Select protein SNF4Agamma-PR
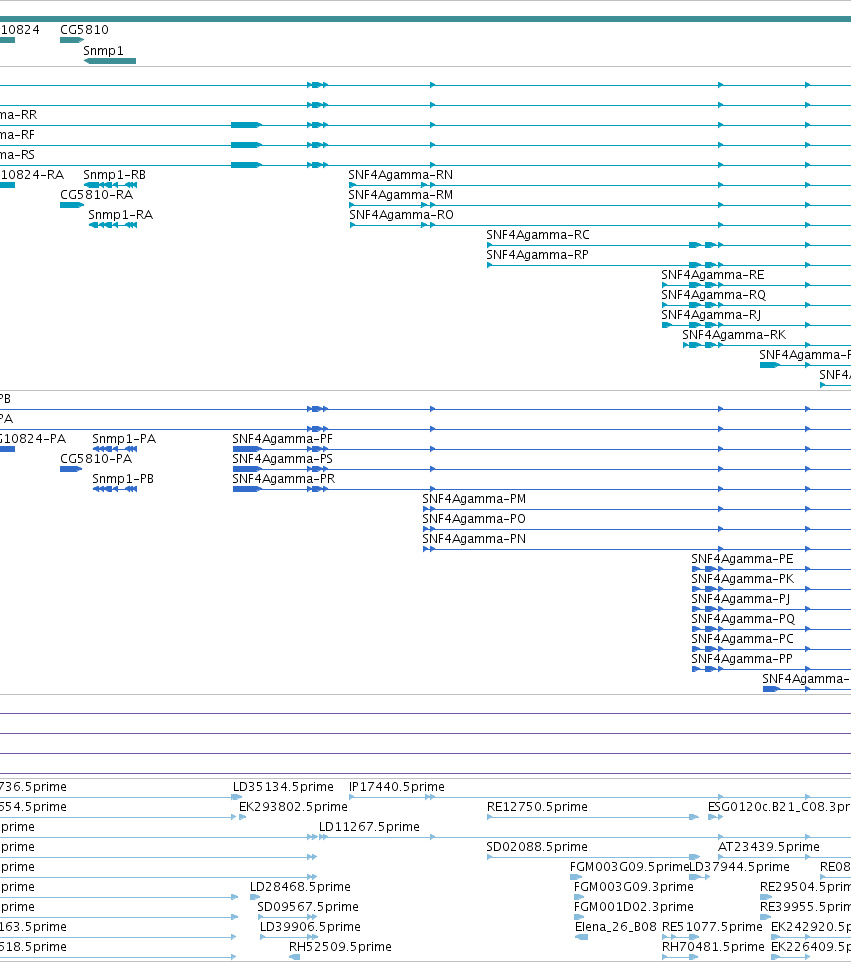Viewport: 851px width, 962px height. [283, 479]
